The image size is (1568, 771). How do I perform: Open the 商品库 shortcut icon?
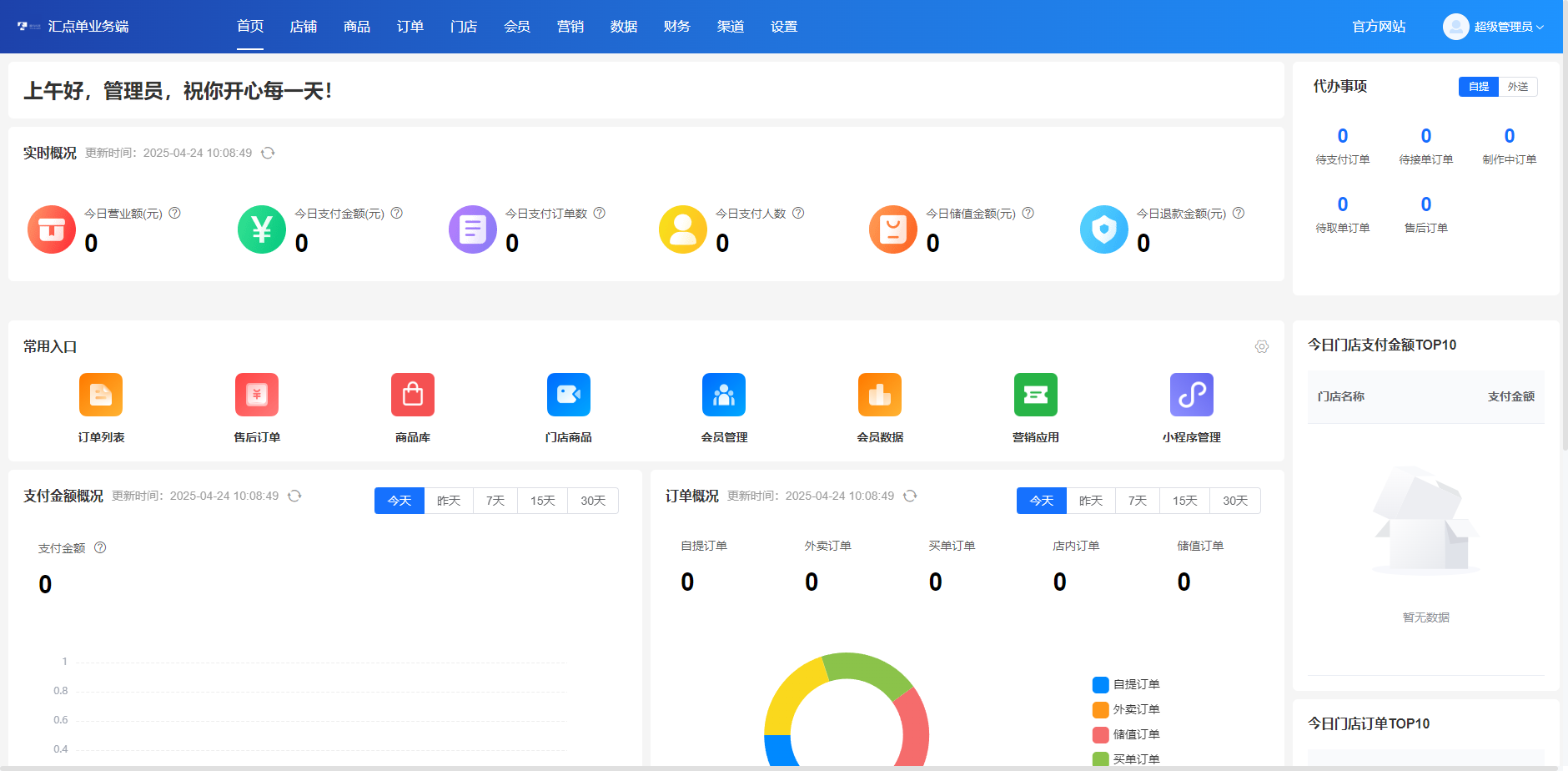pyautogui.click(x=413, y=395)
